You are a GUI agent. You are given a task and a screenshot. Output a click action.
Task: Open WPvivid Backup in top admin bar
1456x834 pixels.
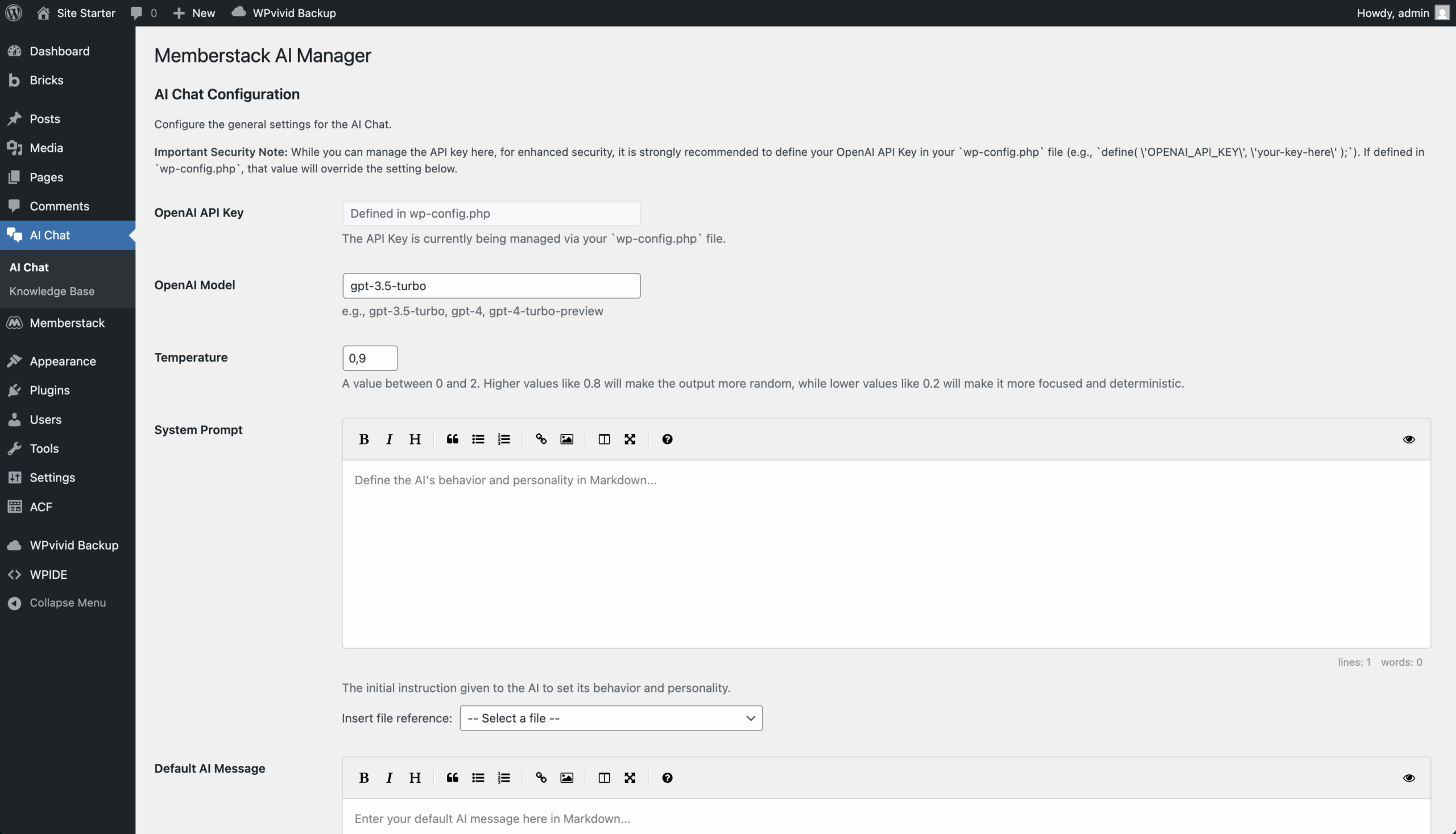284,13
